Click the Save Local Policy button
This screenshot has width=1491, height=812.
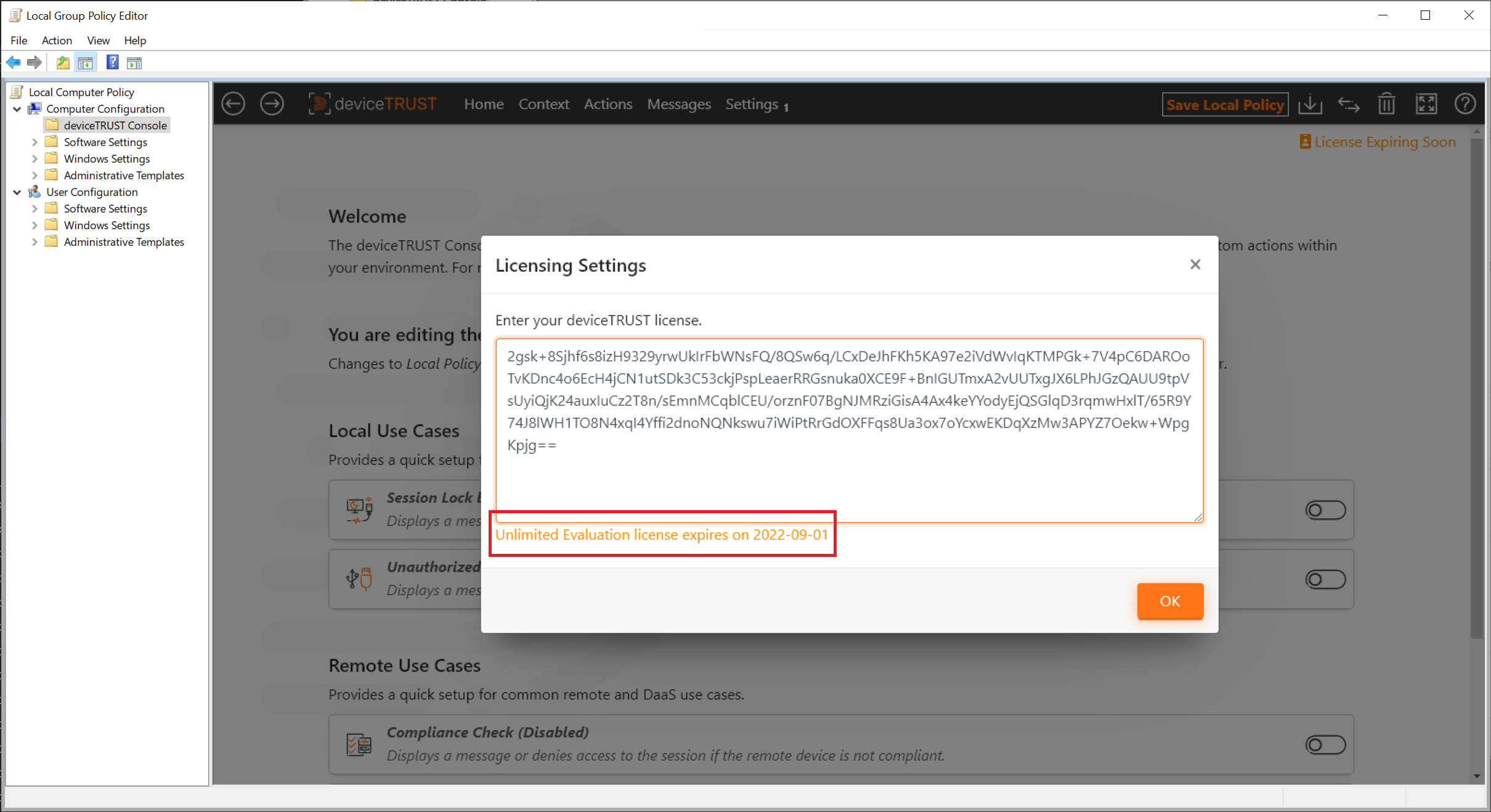[1225, 104]
